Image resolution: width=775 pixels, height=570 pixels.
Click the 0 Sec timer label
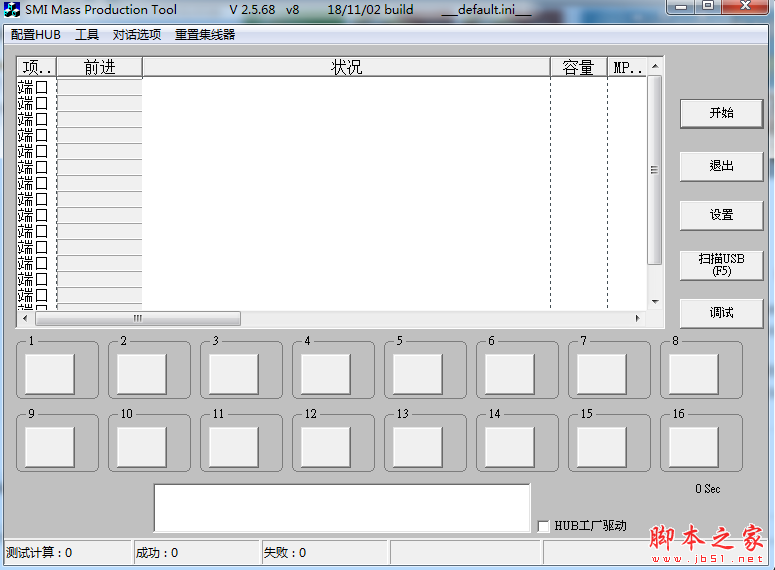[707, 489]
